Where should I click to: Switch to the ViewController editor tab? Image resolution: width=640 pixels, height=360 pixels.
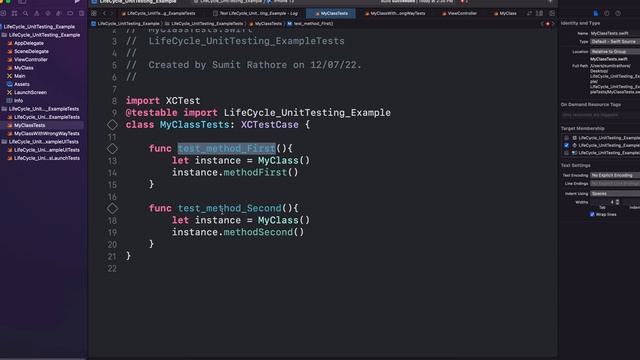(459, 13)
